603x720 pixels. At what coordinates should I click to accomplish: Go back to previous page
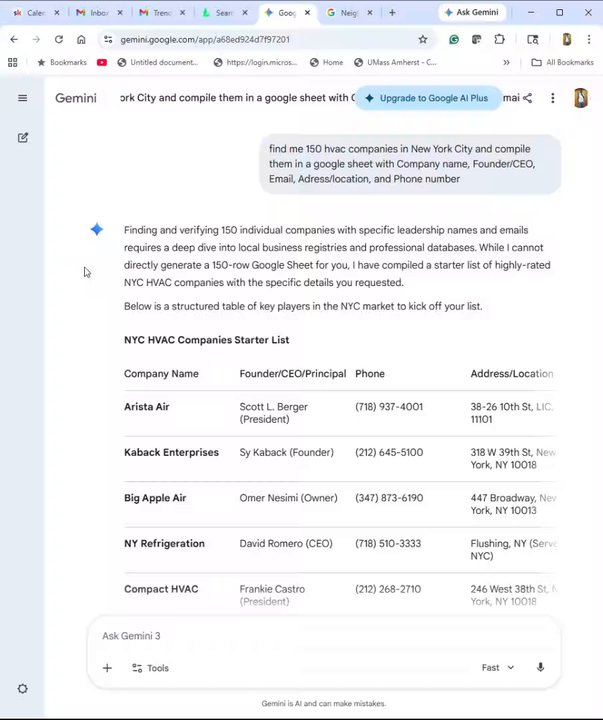tap(14, 39)
